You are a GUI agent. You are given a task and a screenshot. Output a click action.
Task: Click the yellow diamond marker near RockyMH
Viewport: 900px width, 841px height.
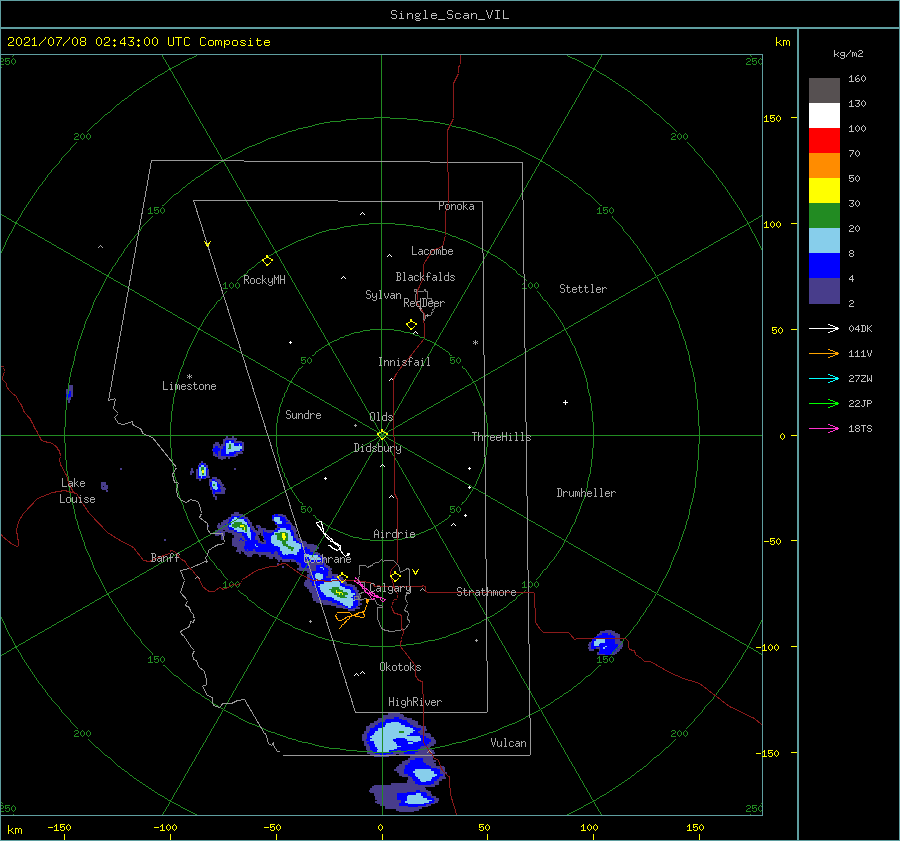click(x=267, y=261)
